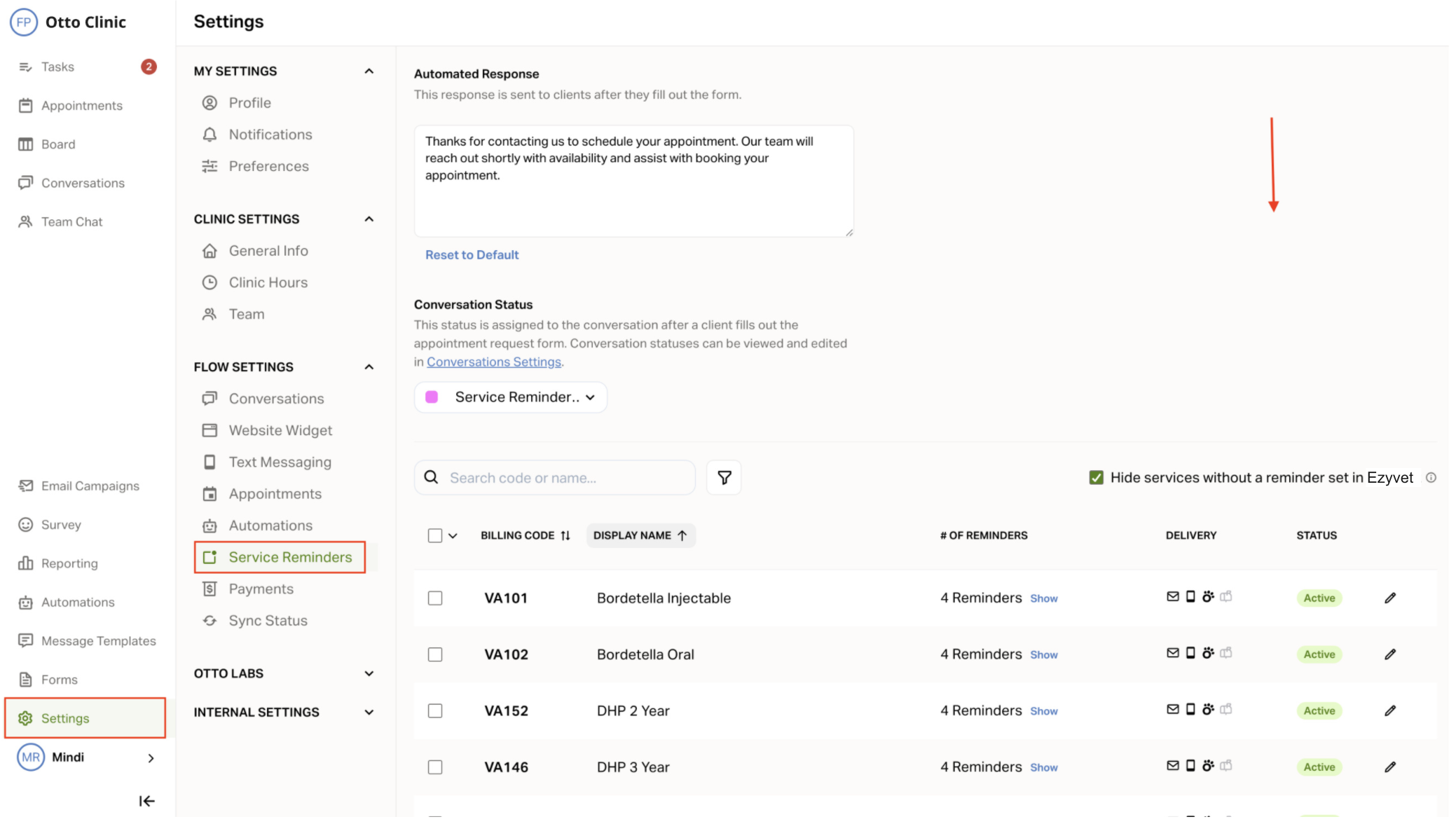
Task: Click the Clinic Hours clock icon
Action: pos(210,282)
